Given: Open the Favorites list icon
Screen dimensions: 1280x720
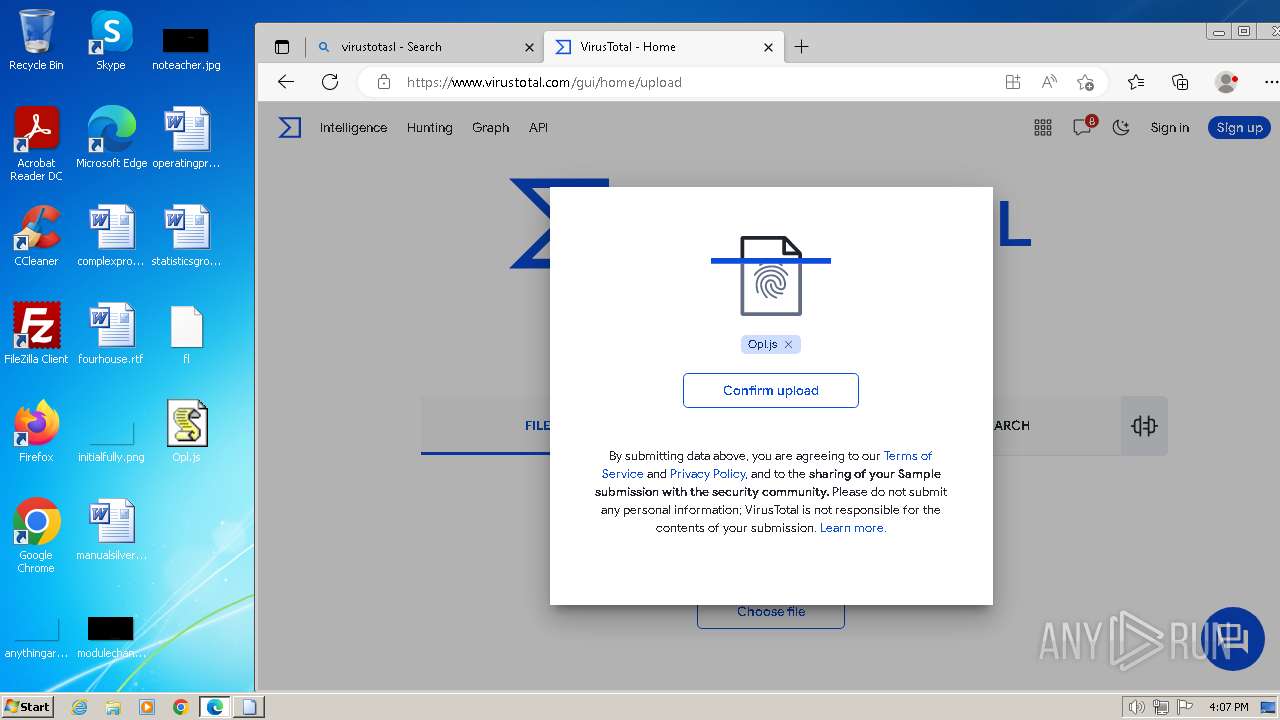Looking at the screenshot, I should [1136, 82].
